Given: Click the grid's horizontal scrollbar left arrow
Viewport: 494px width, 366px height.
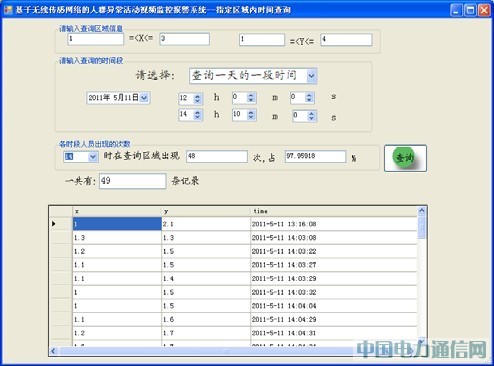Looking at the screenshot, I should [53, 351].
